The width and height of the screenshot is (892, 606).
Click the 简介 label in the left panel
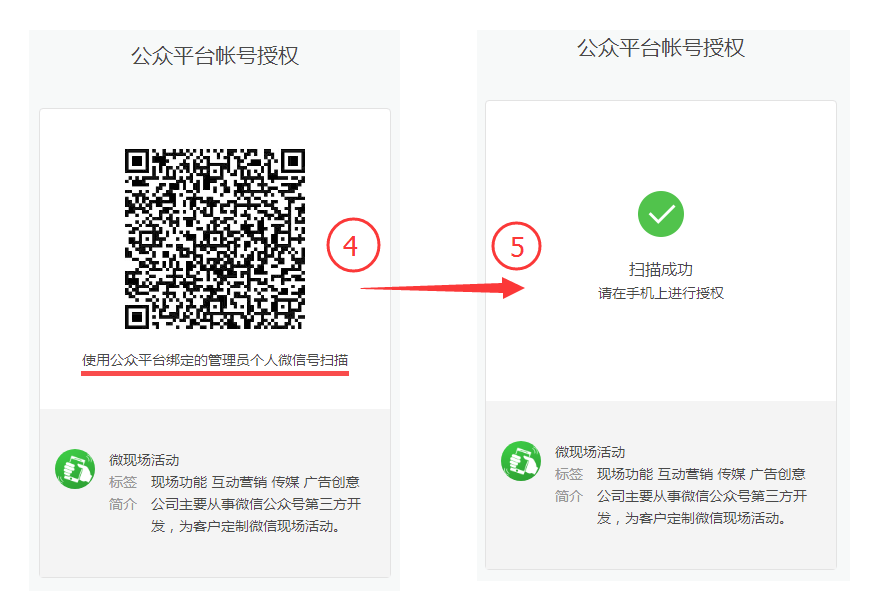point(123,504)
